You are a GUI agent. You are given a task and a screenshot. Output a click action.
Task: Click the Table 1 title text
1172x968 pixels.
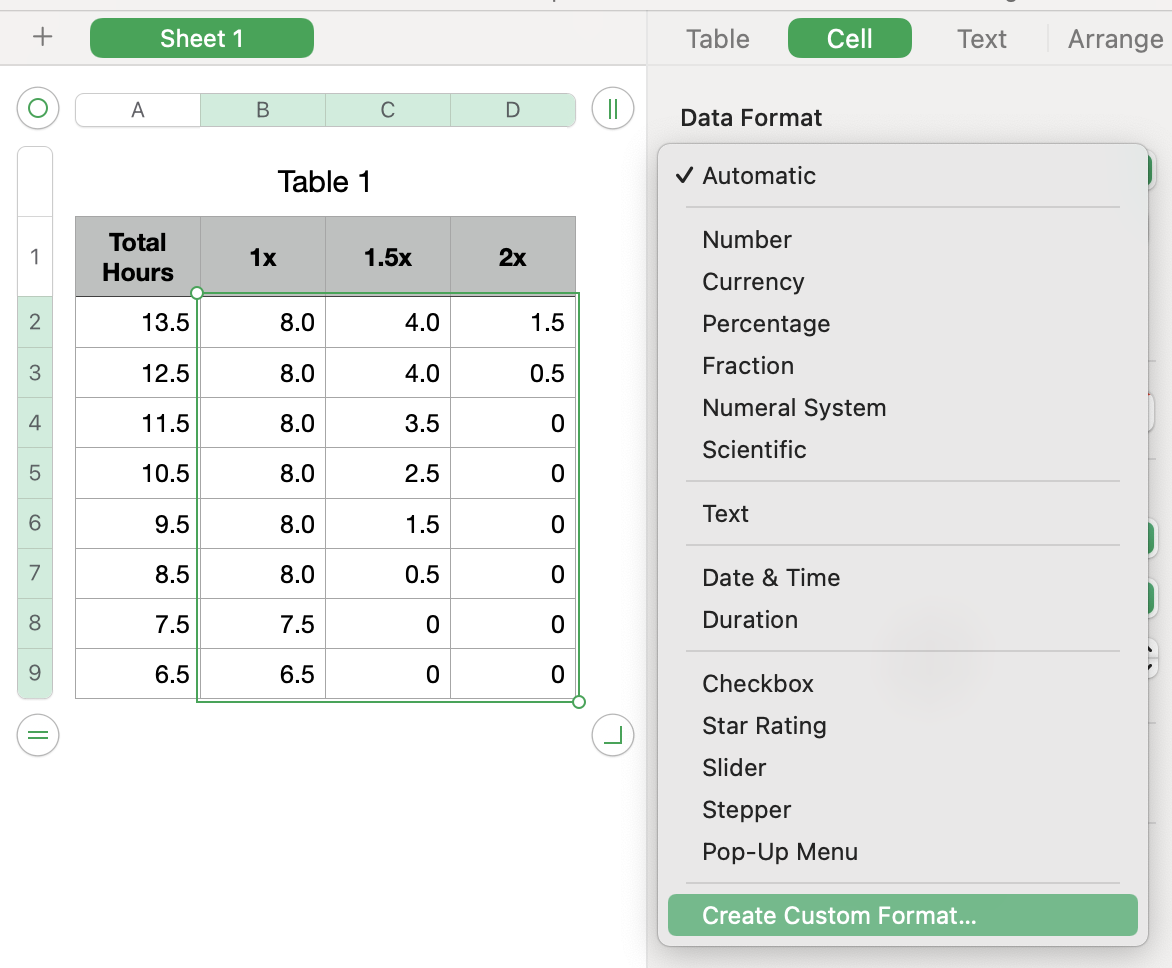pyautogui.click(x=324, y=182)
